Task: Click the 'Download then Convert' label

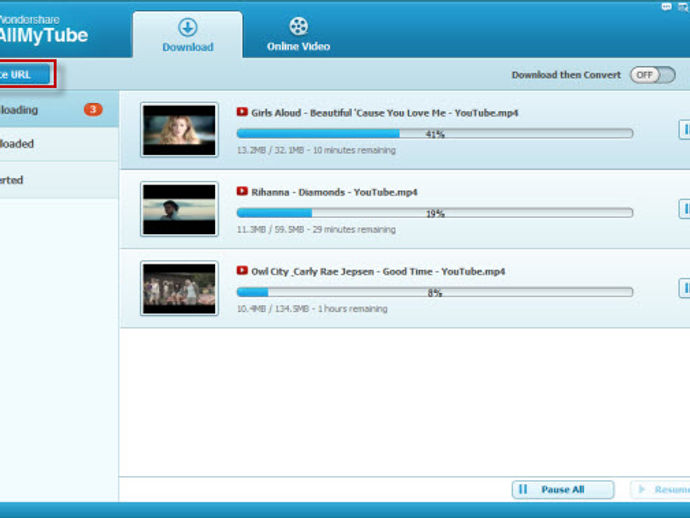Action: (566, 75)
